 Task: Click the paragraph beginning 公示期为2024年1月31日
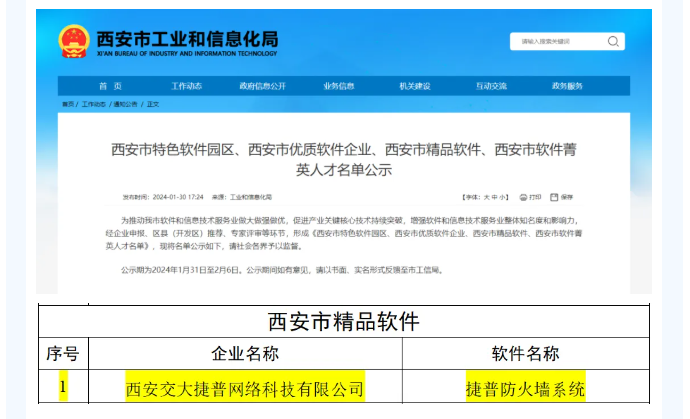tap(282, 270)
